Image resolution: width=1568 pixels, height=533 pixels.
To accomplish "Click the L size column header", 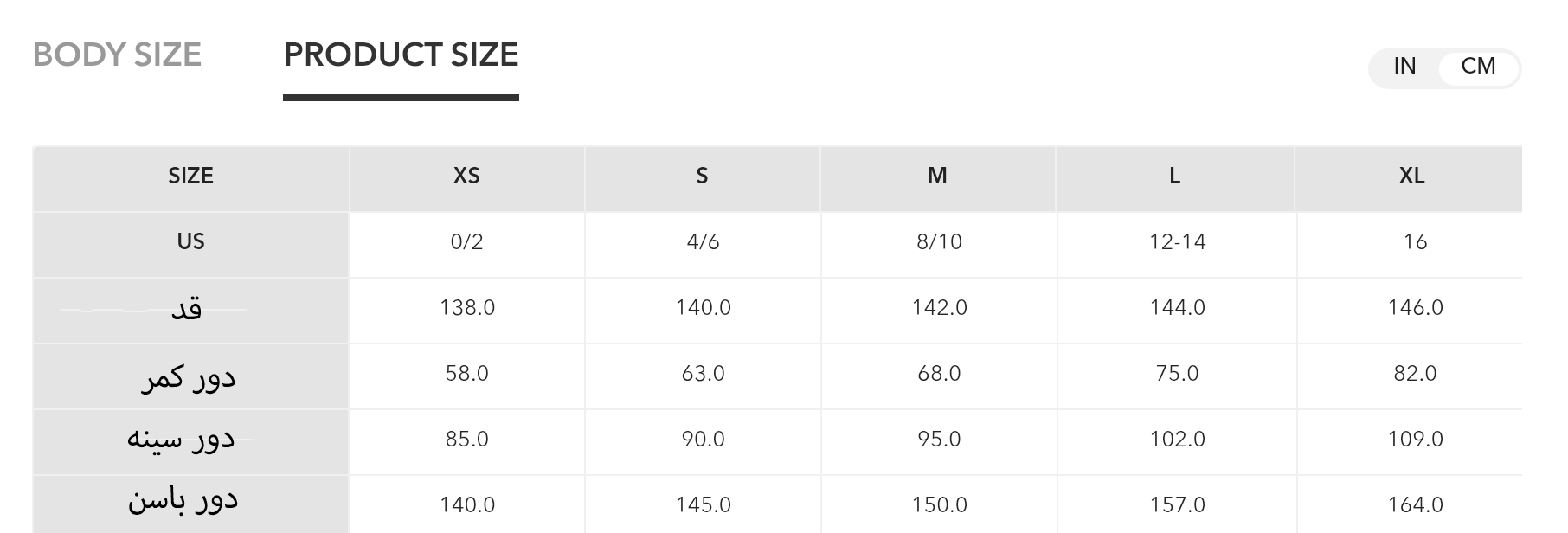I will [x=1174, y=177].
